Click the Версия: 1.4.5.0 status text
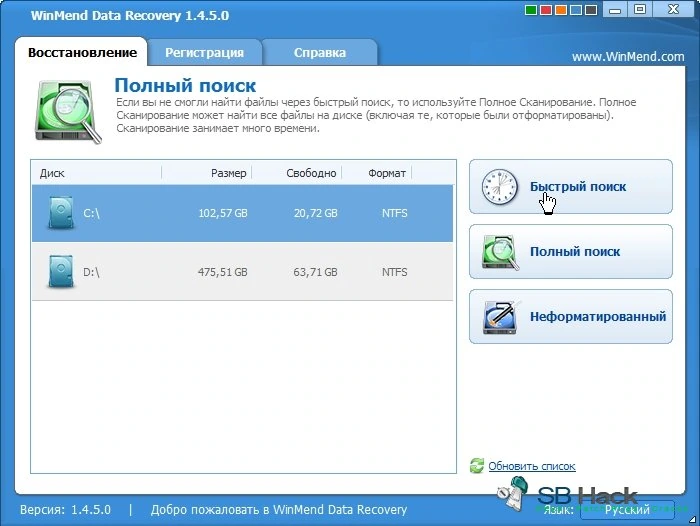700x526 pixels. coord(65,509)
